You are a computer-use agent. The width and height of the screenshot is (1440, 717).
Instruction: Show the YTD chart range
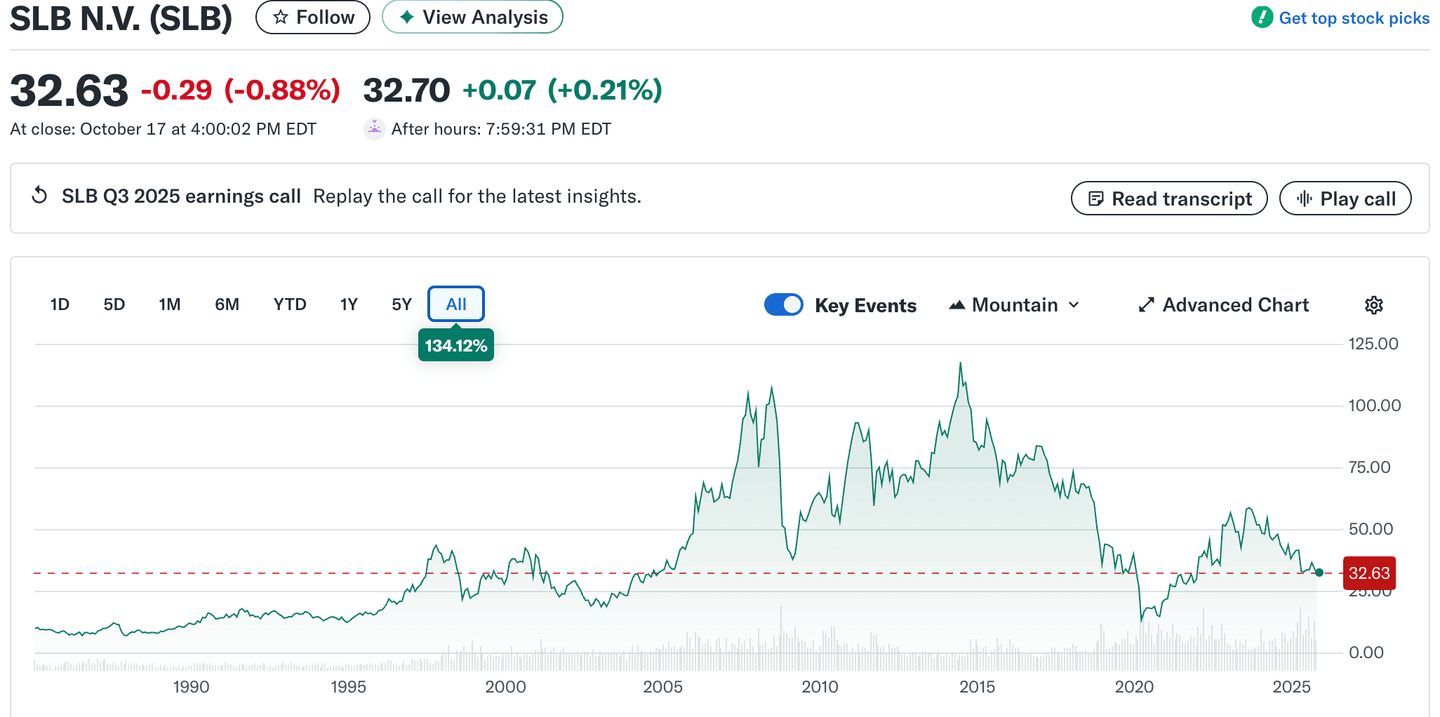pos(290,304)
